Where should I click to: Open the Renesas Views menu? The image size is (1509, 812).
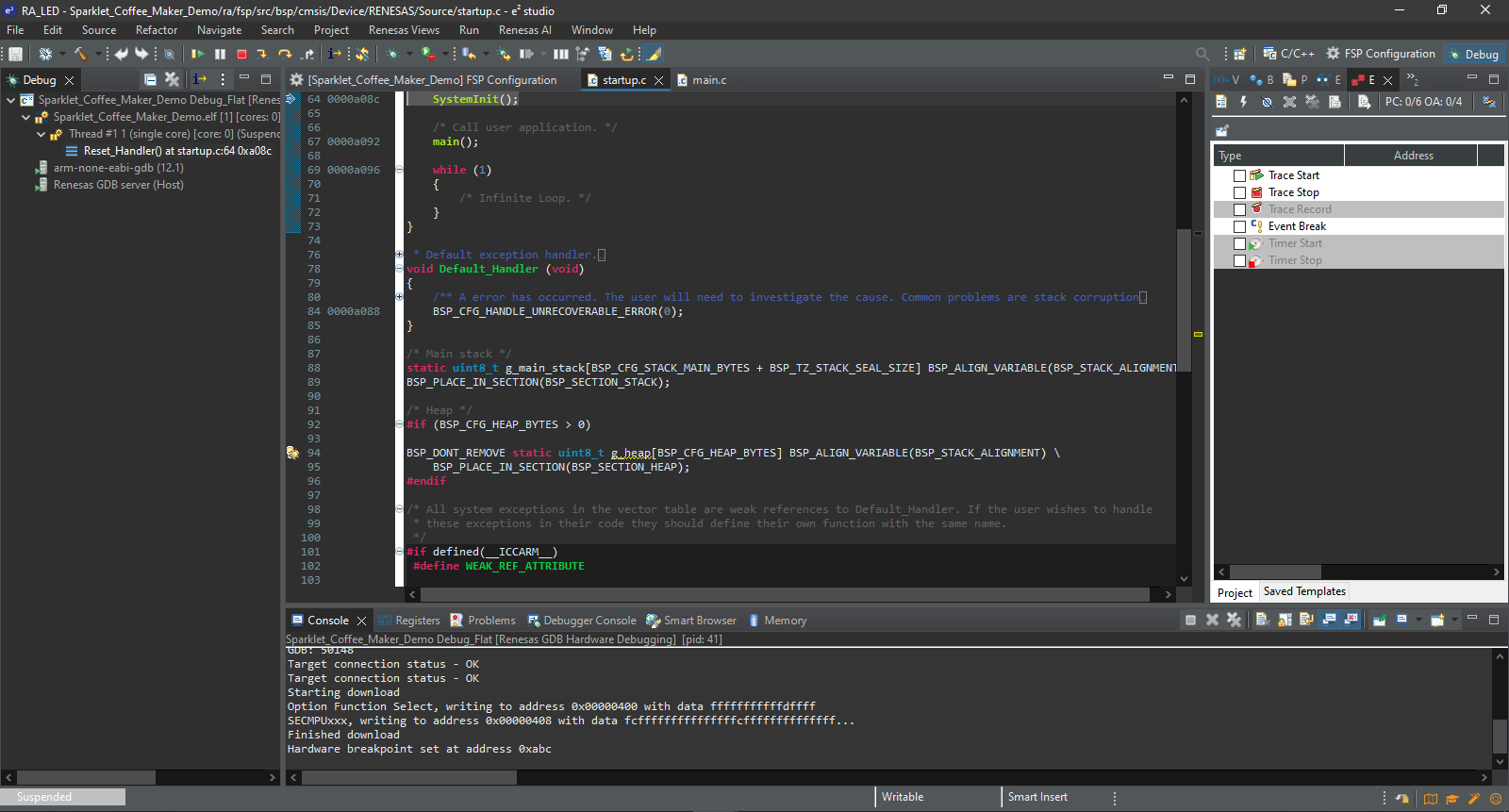coord(404,30)
